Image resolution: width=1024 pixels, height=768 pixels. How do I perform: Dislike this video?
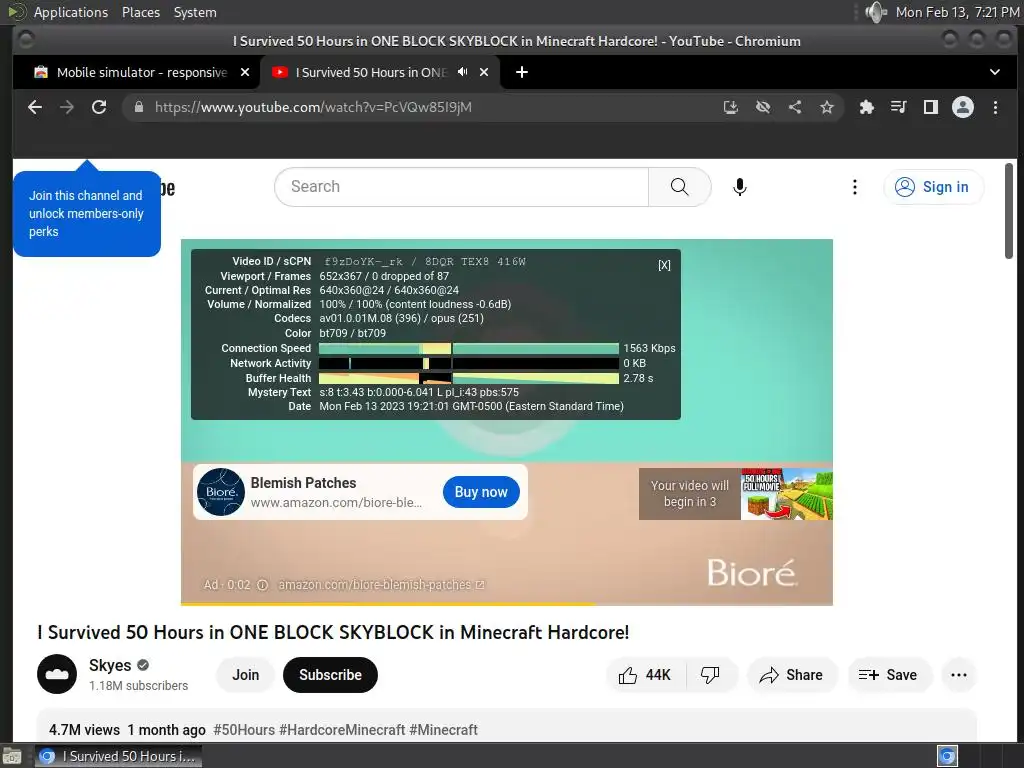[711, 675]
